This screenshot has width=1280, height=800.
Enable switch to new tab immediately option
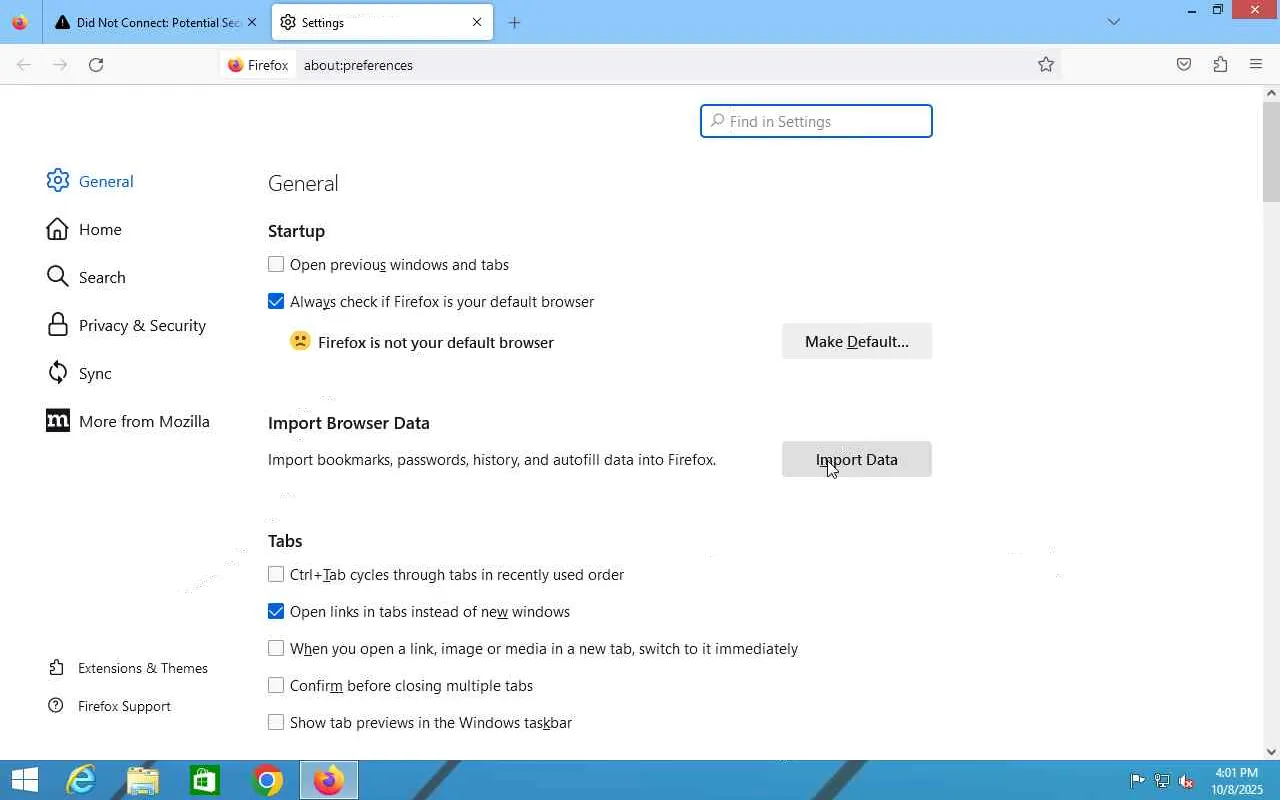pos(276,649)
